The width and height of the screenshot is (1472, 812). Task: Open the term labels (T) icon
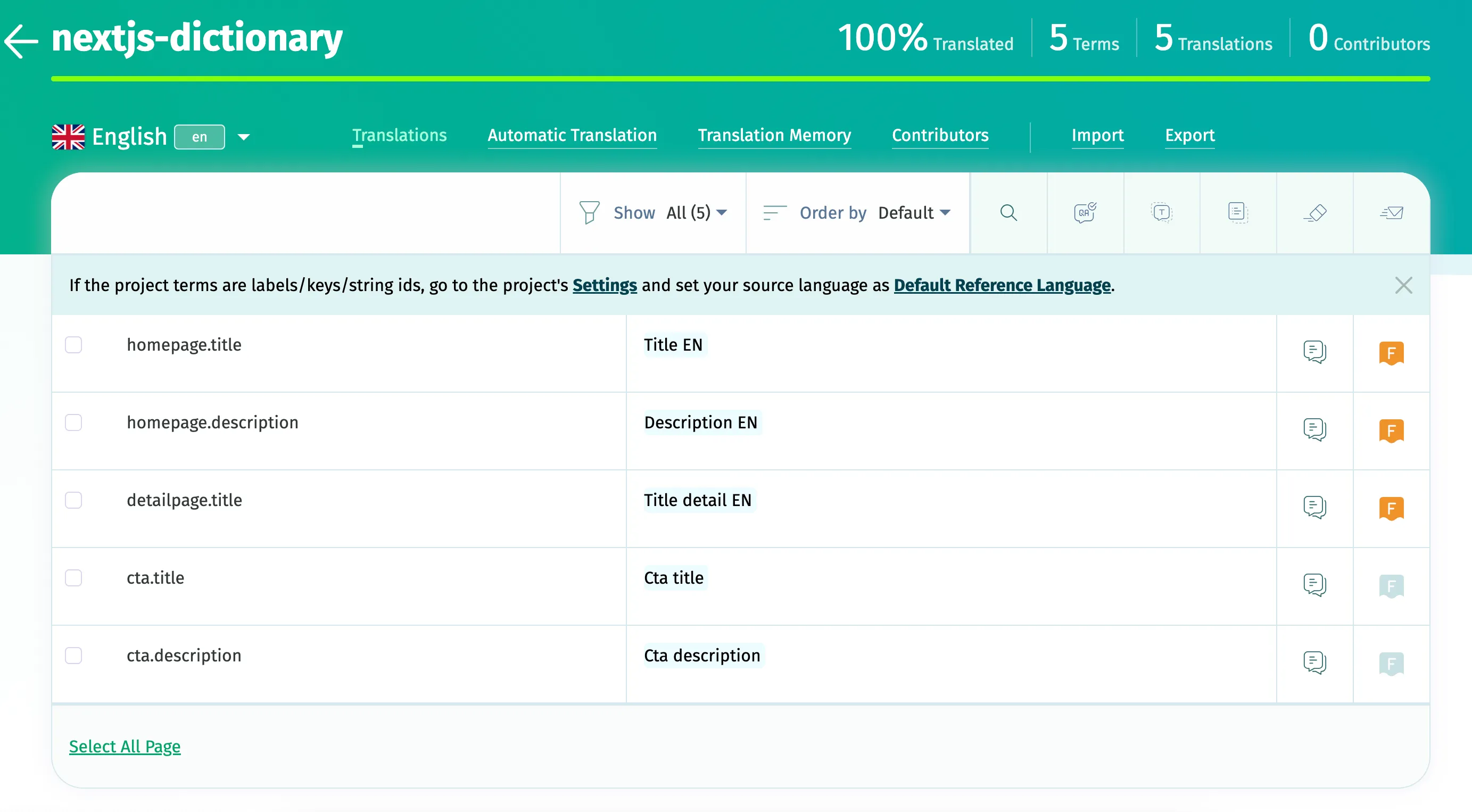tap(1161, 212)
